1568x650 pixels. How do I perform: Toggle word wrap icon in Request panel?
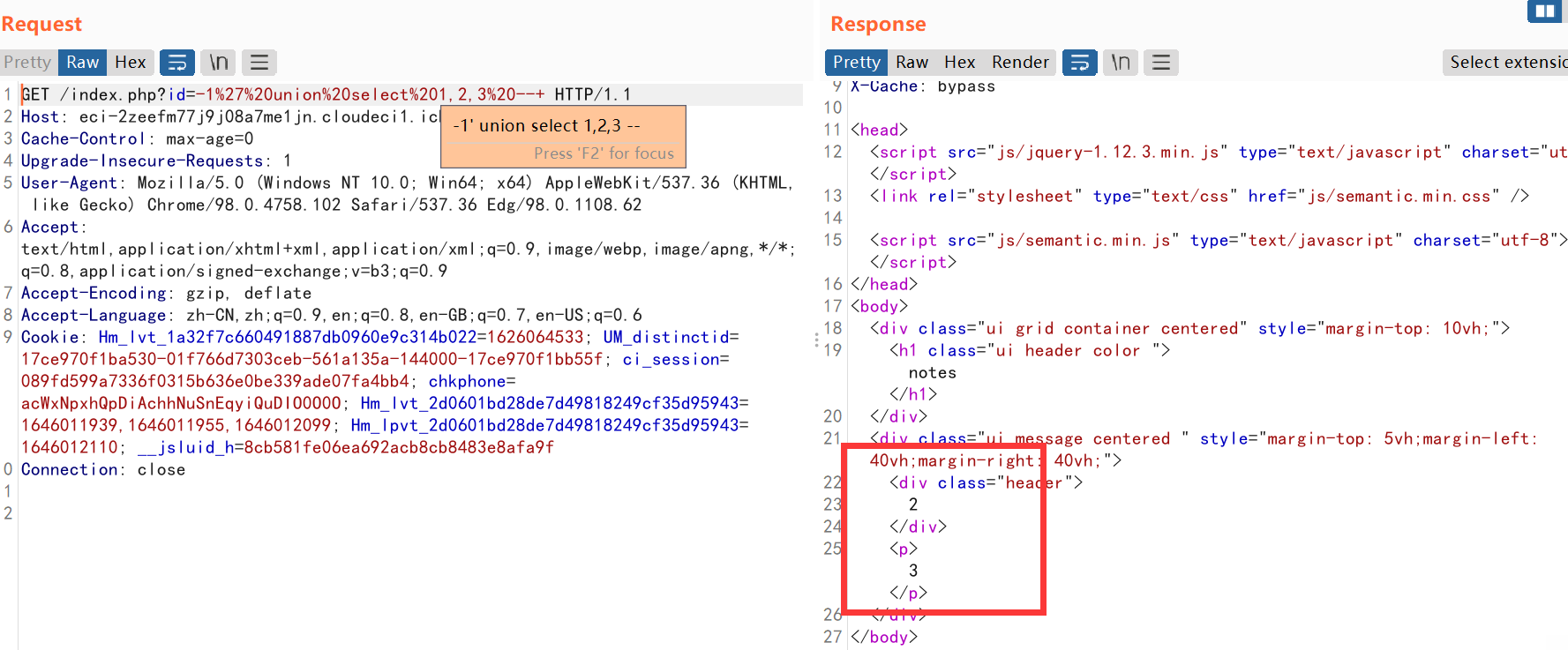pos(177,62)
